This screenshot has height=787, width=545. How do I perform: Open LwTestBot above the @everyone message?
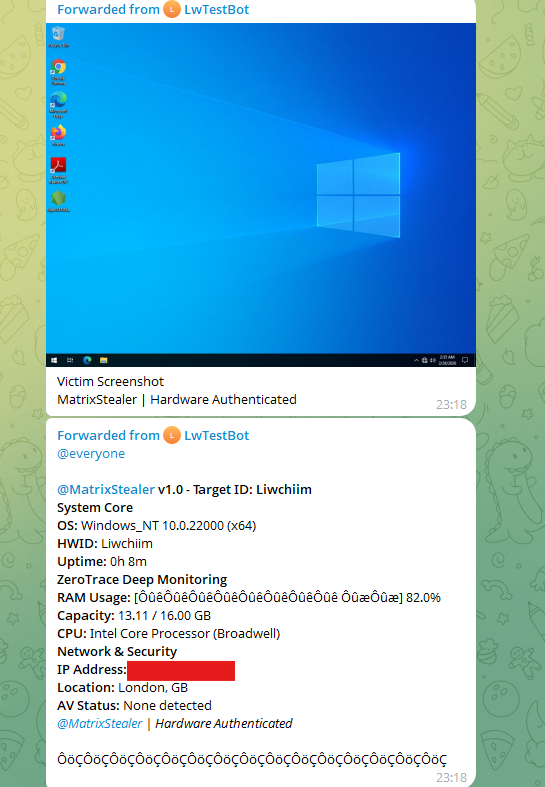pos(216,435)
